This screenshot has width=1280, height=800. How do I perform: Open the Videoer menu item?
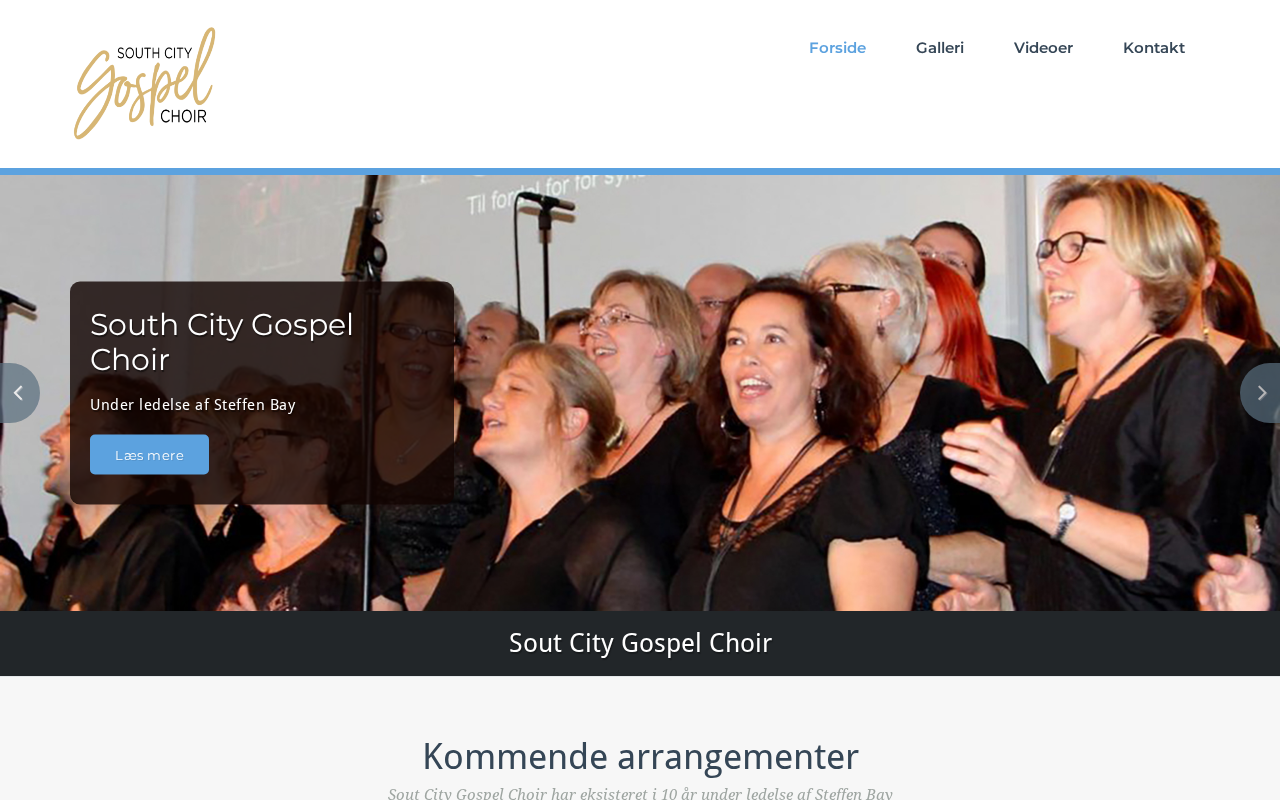point(1043,48)
